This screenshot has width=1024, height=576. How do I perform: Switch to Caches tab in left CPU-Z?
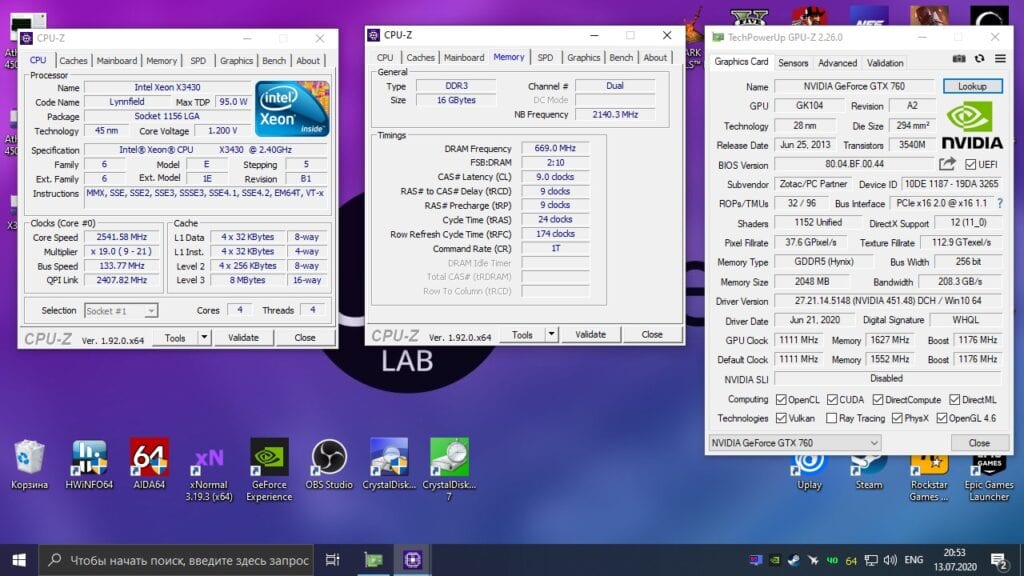[73, 61]
